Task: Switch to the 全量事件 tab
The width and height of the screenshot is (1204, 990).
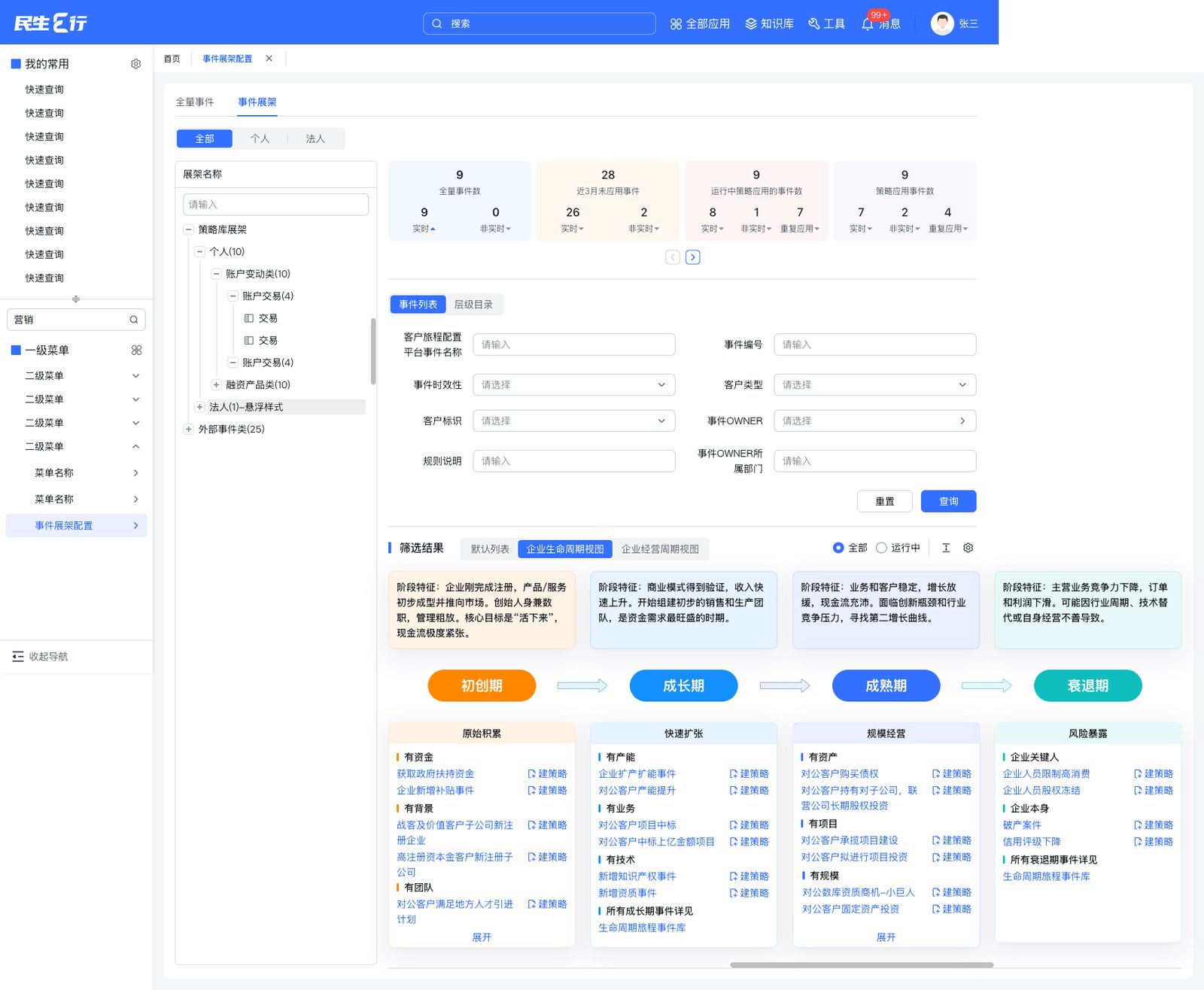Action: click(195, 102)
